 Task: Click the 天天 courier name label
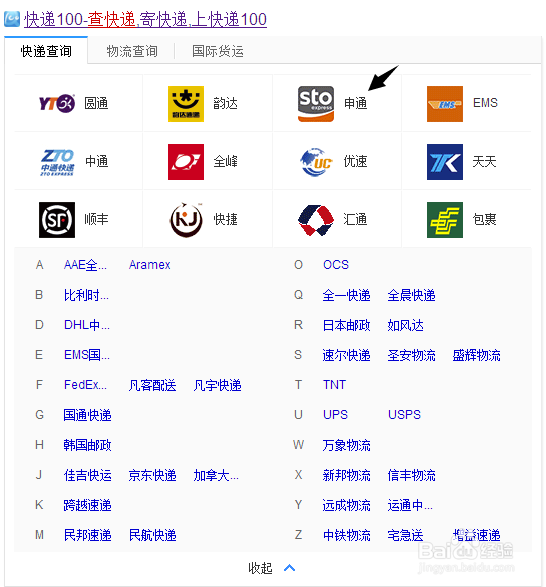pos(484,162)
